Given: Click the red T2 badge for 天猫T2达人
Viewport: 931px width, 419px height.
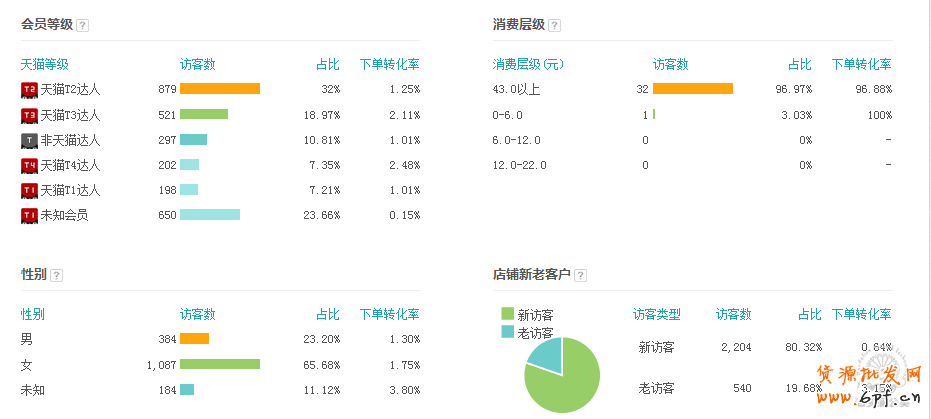Looking at the screenshot, I should click(29, 90).
